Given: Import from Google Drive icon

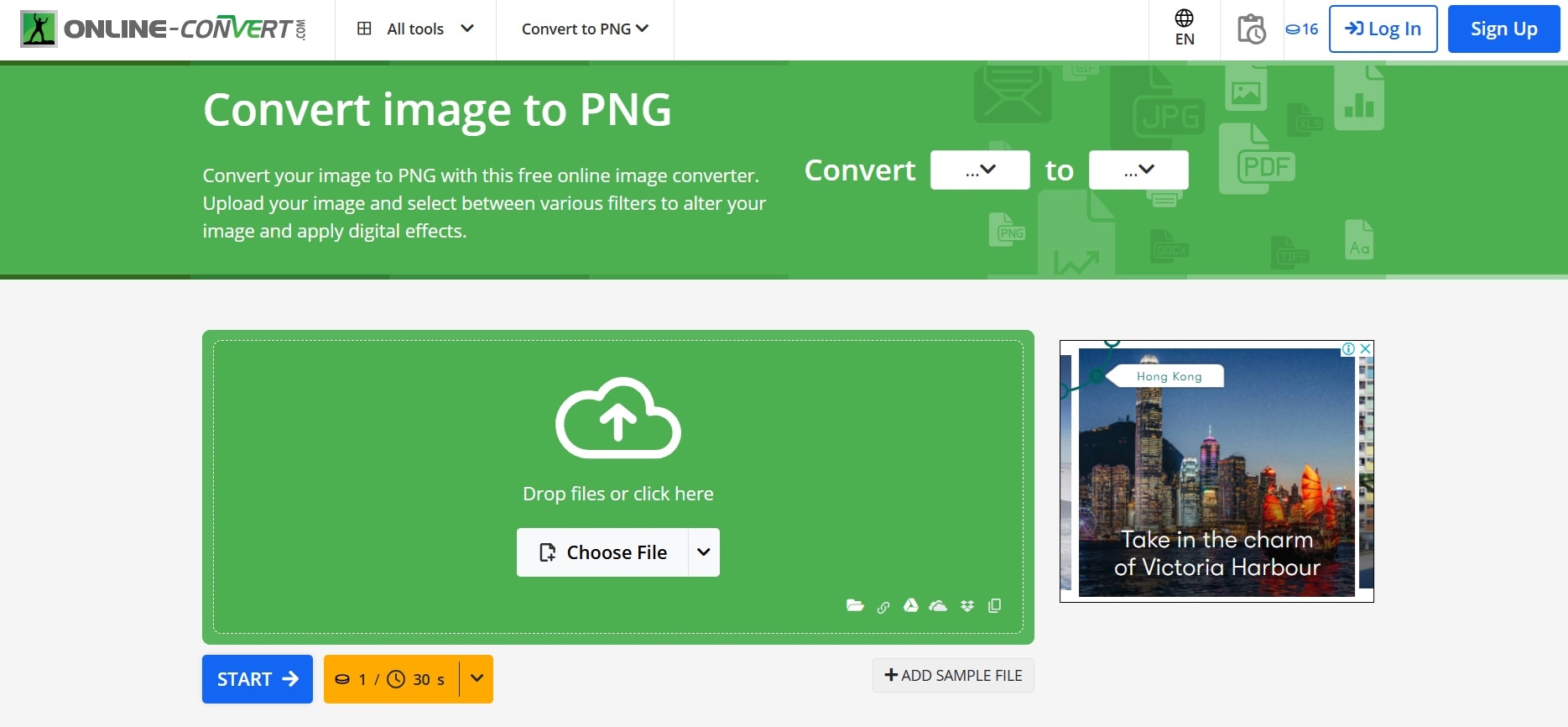Looking at the screenshot, I should coord(910,605).
